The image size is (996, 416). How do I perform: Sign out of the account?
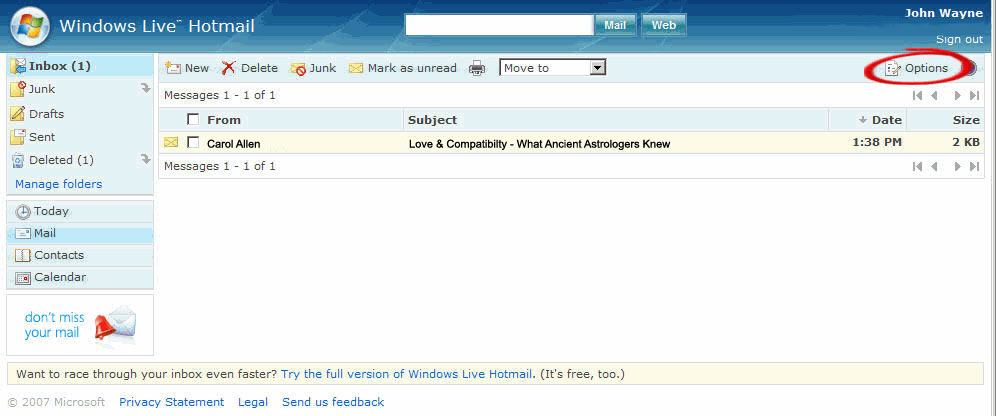pos(959,39)
